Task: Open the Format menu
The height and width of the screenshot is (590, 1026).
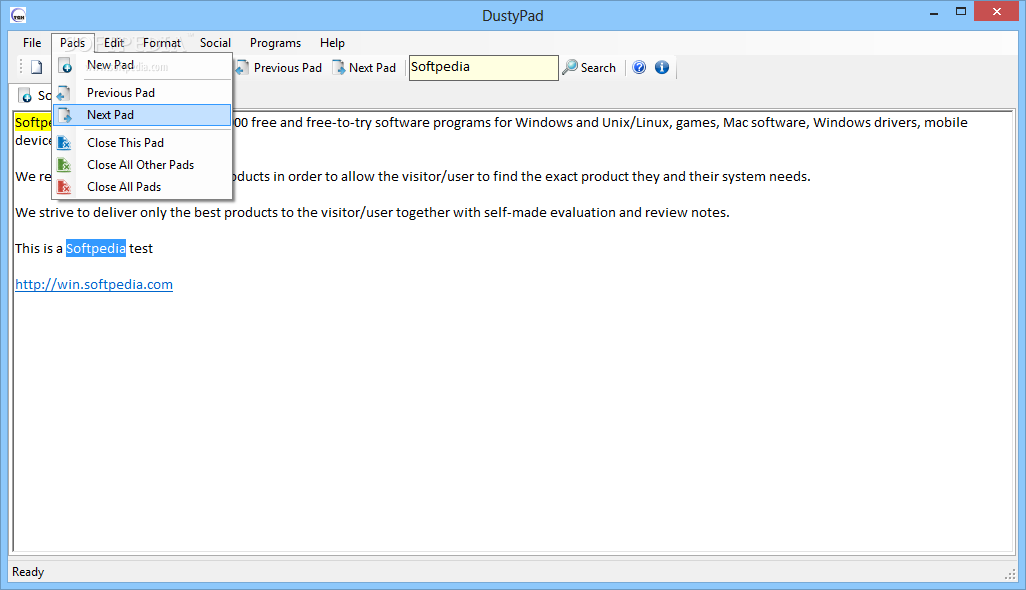Action: click(x=162, y=43)
